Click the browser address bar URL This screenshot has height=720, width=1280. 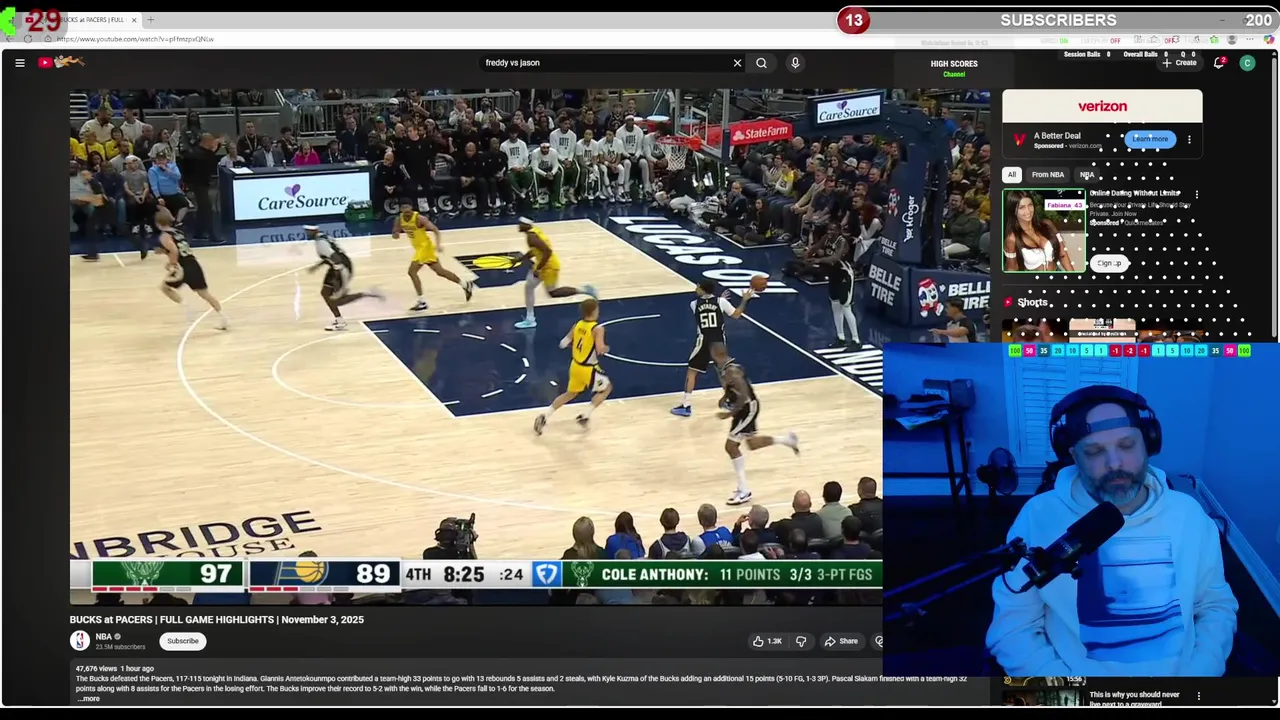[x=135, y=39]
